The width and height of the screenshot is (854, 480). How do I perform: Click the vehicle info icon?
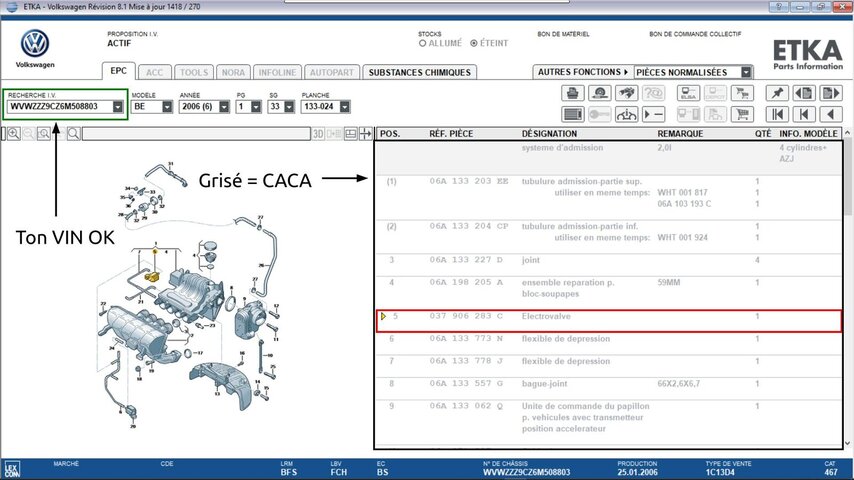(x=626, y=114)
